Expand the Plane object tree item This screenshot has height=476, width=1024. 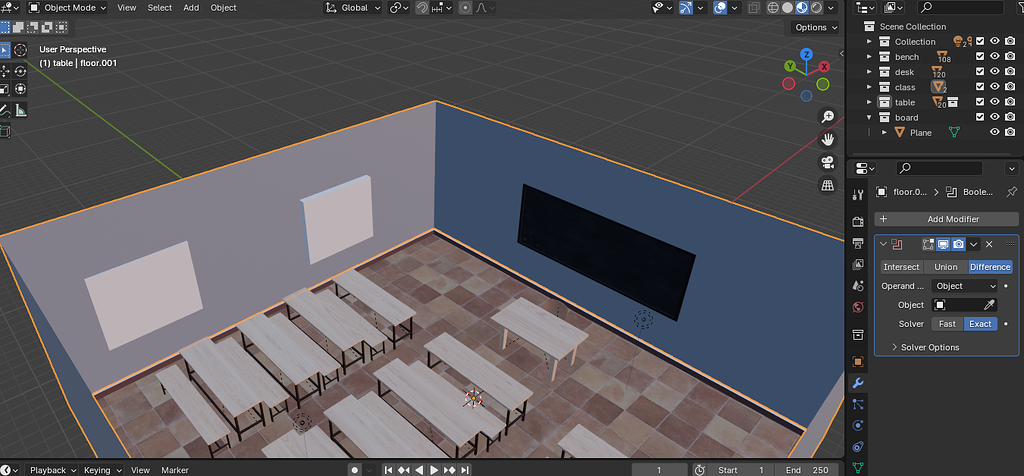point(884,133)
